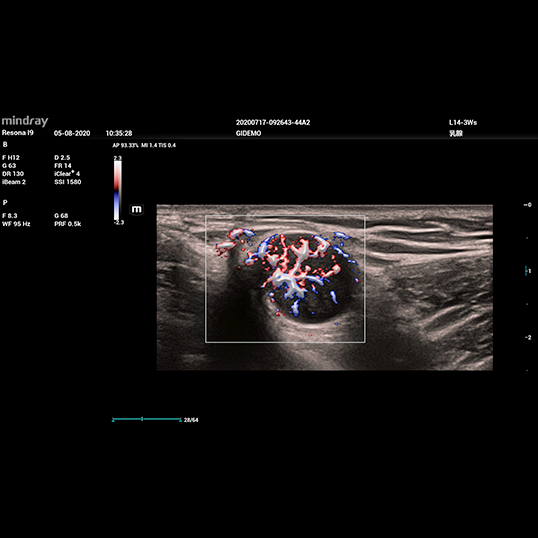Screen dimensions: 538x538
Task: Click the iBeam 2 setting
Action: (14, 182)
